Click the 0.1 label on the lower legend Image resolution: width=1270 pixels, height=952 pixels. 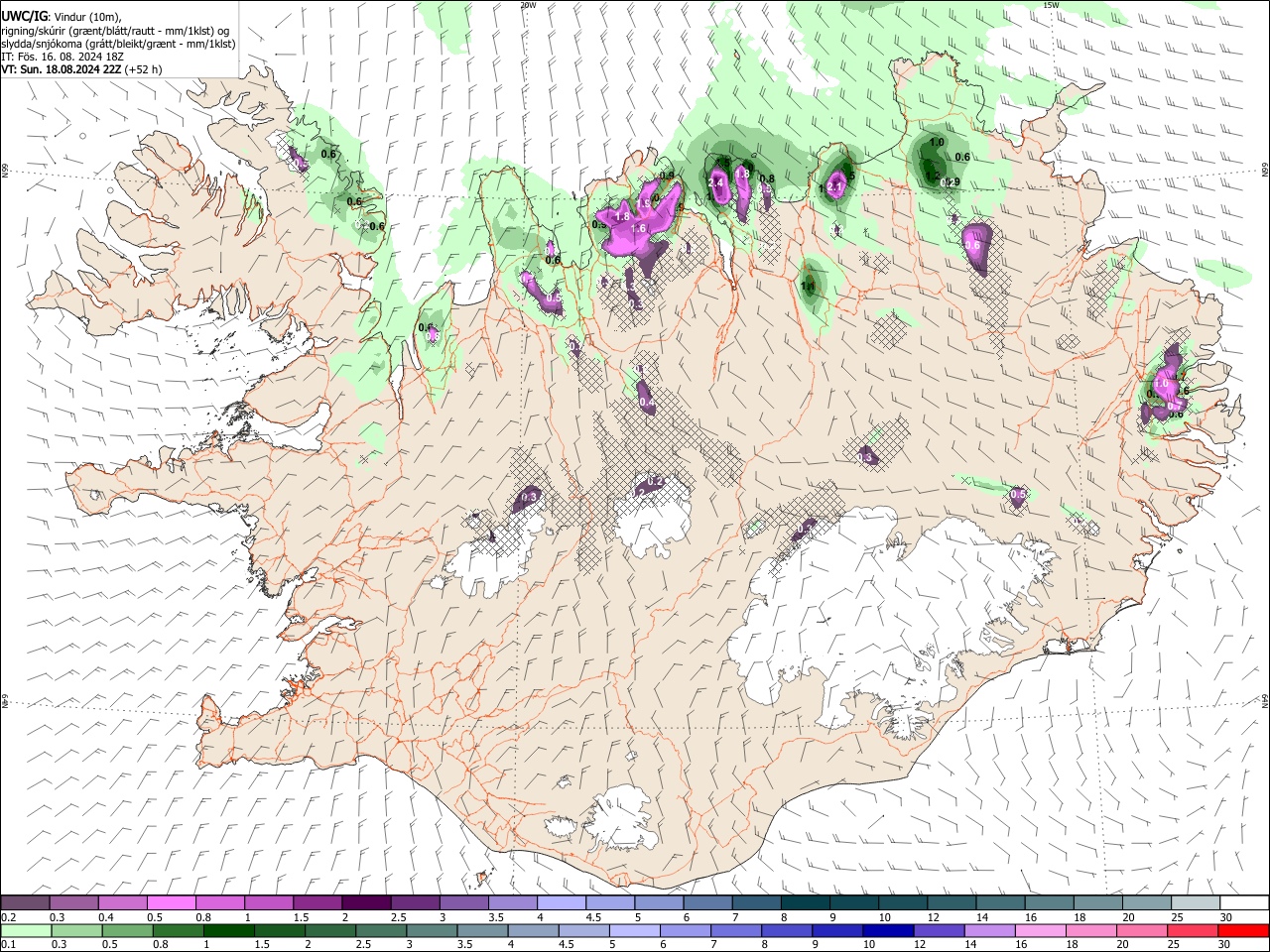point(8,945)
